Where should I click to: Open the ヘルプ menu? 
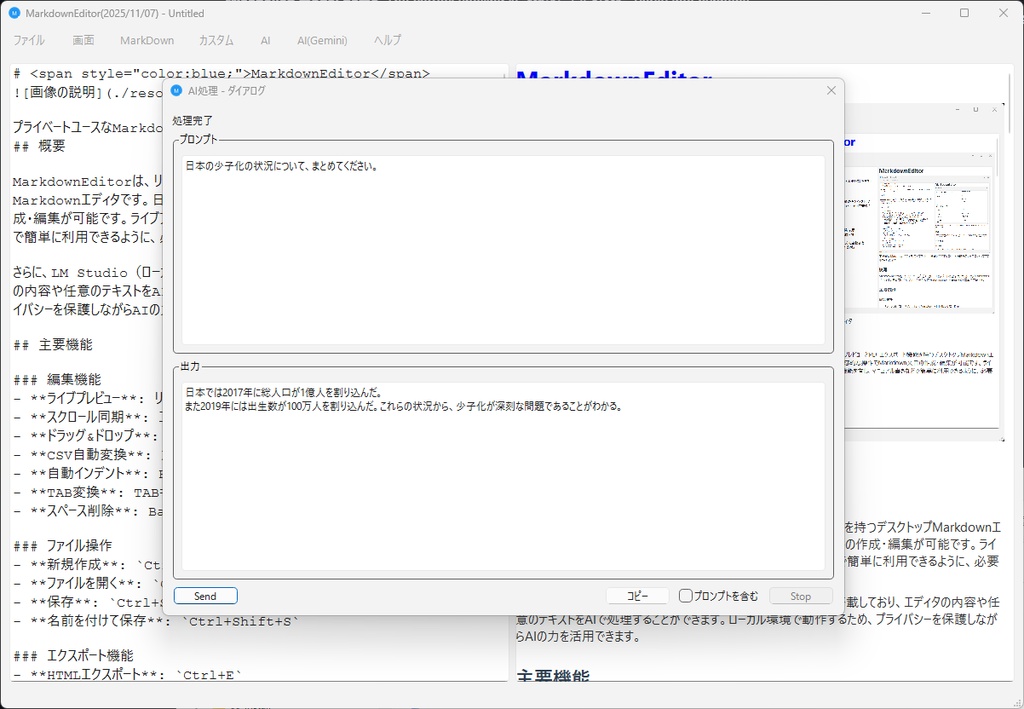pyautogui.click(x=387, y=40)
